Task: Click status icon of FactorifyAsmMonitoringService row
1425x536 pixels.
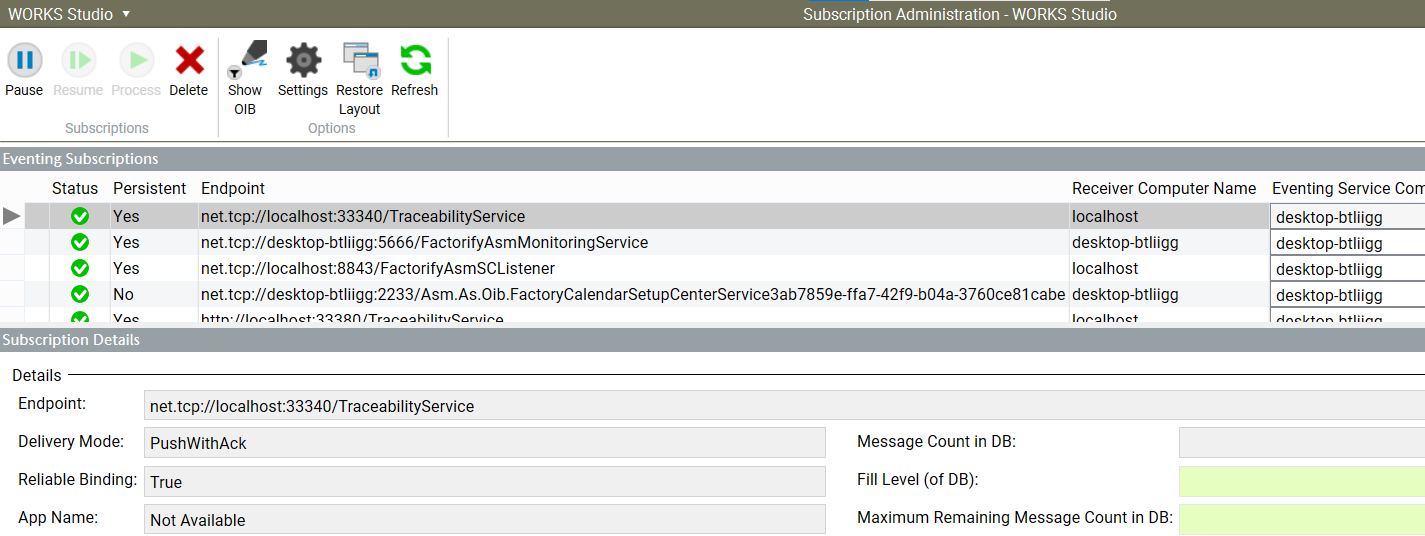Action: click(80, 242)
